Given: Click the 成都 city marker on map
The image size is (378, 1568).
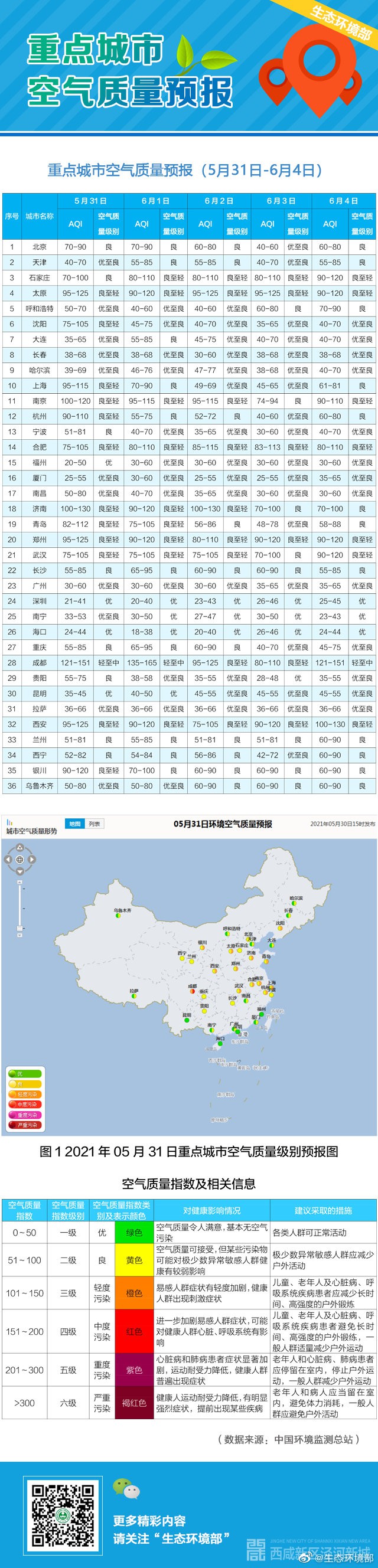Looking at the screenshot, I should pos(194,991).
